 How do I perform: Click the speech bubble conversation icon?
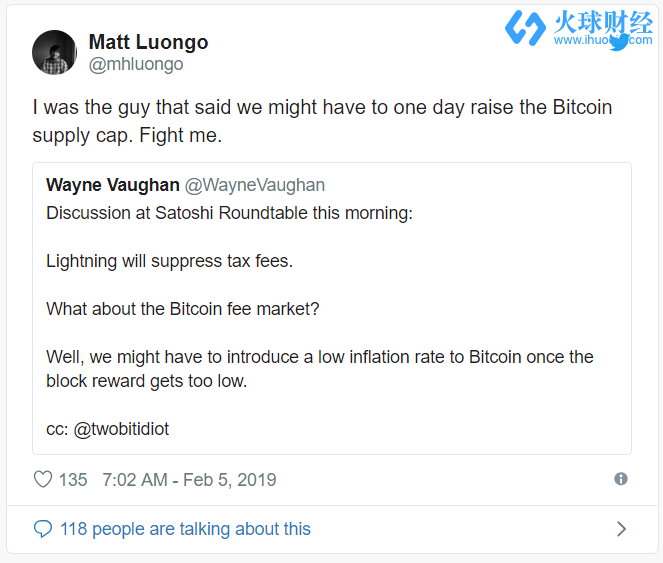(x=43, y=529)
